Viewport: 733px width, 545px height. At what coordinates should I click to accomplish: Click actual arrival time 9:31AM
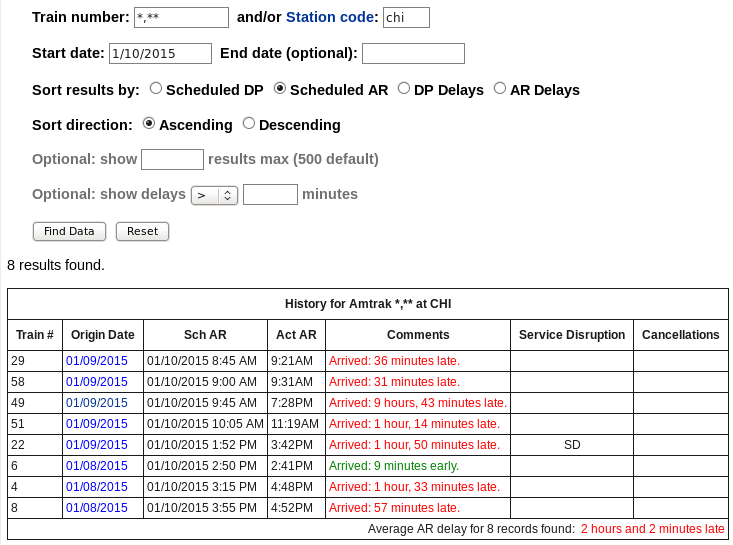[x=292, y=382]
